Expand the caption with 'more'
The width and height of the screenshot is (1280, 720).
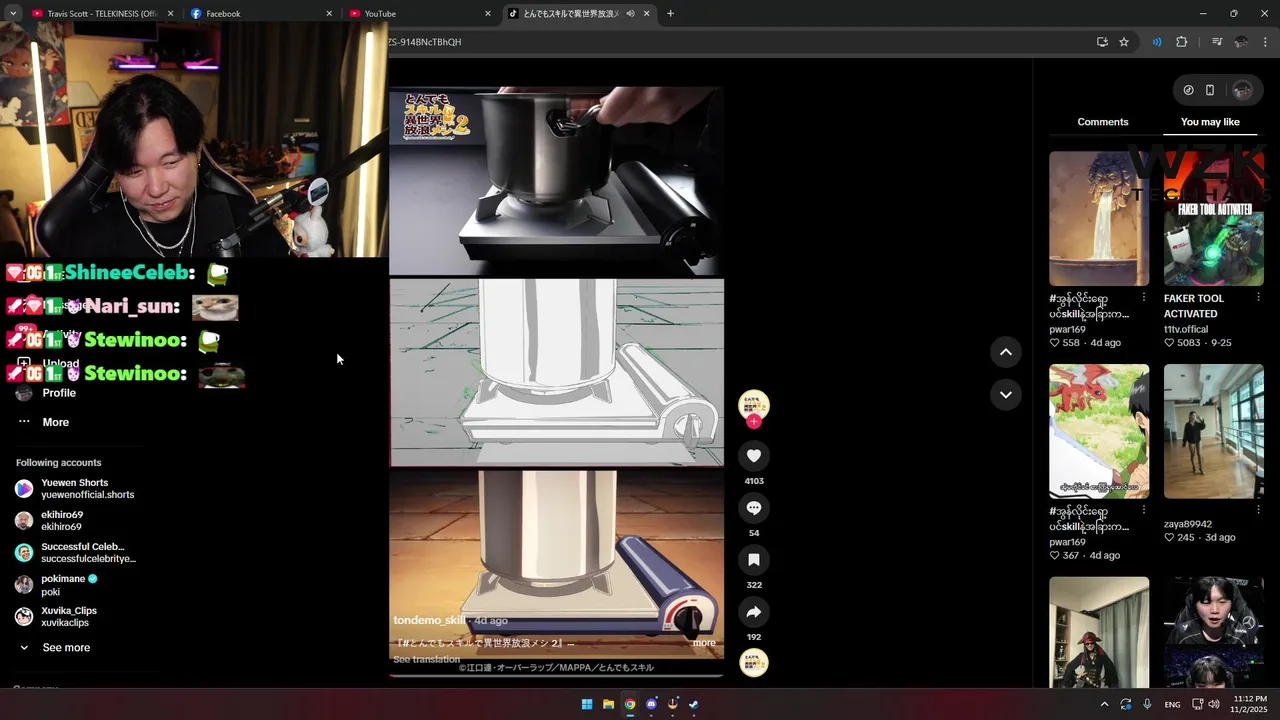click(x=704, y=643)
